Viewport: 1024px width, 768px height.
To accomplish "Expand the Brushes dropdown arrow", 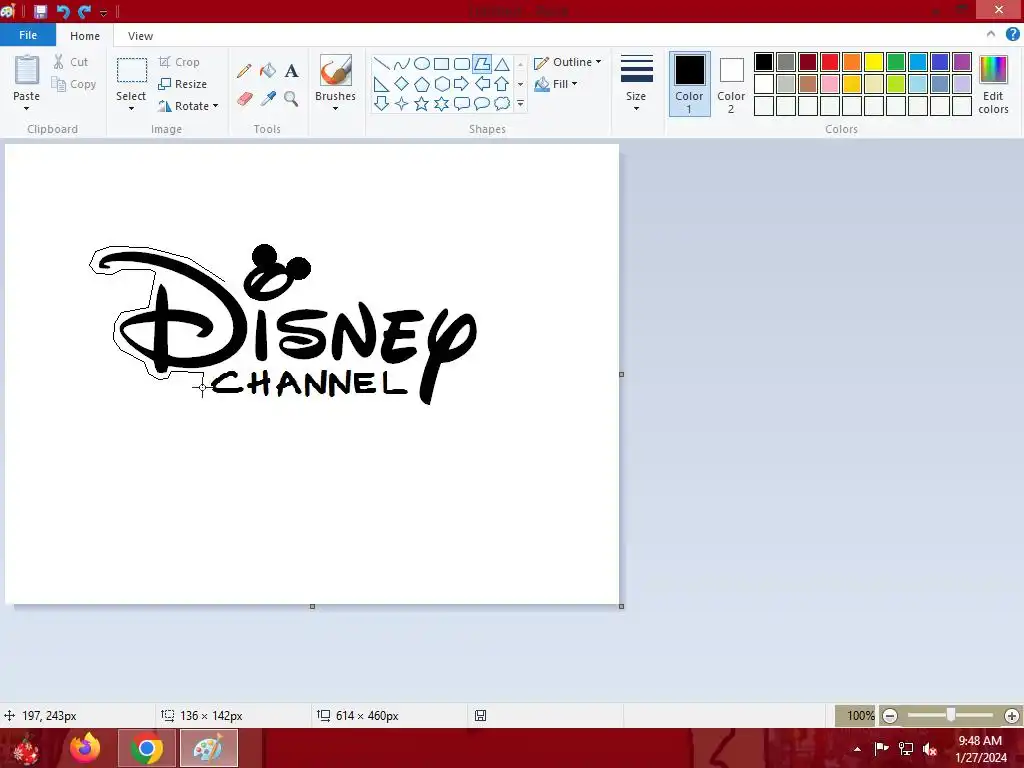I will (x=336, y=109).
